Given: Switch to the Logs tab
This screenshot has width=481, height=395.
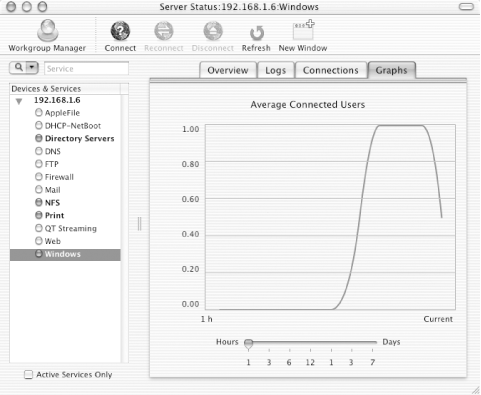Looking at the screenshot, I should pyautogui.click(x=276, y=70).
